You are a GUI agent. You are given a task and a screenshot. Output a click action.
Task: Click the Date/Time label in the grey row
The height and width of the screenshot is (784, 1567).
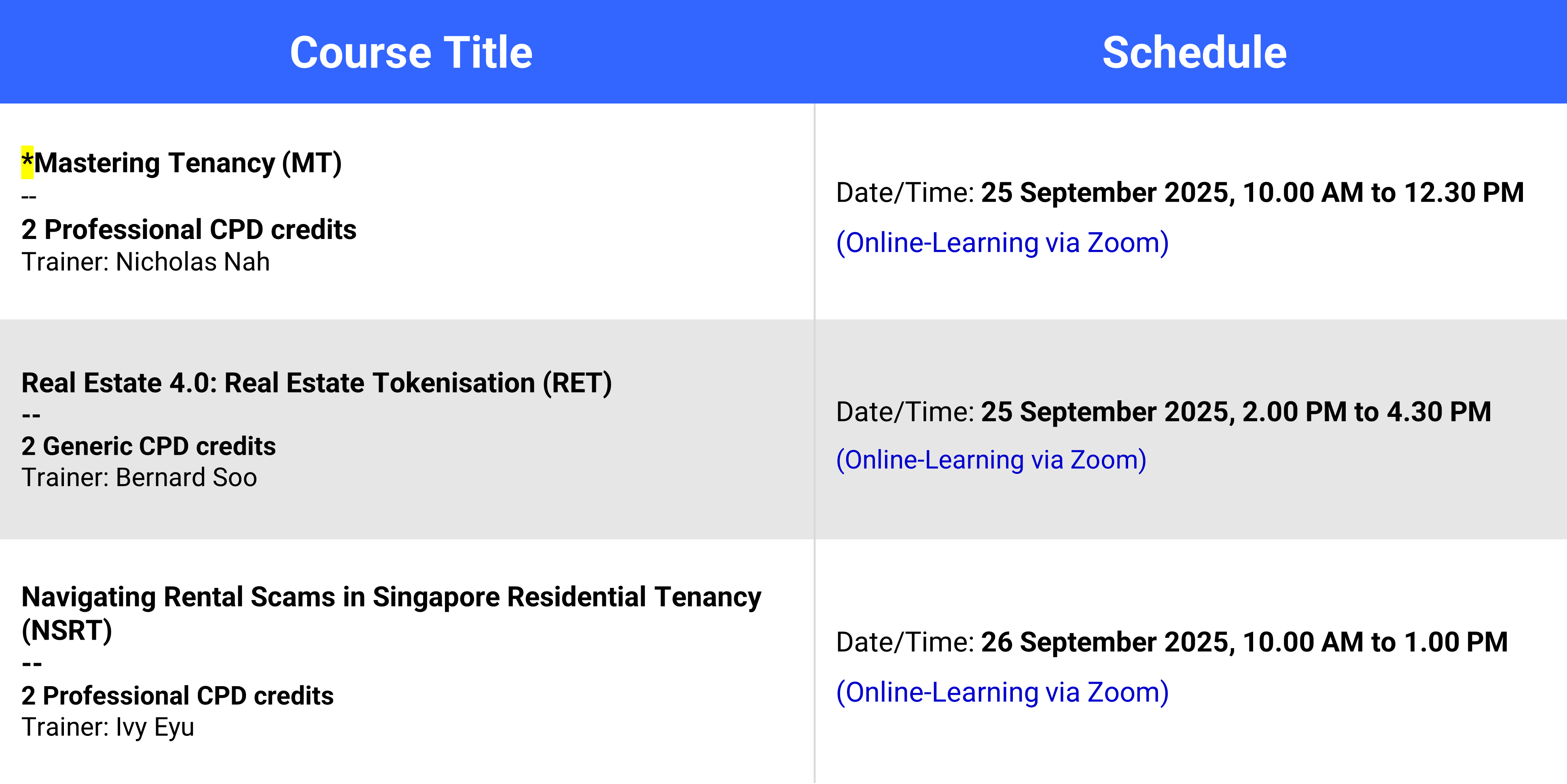click(905, 412)
